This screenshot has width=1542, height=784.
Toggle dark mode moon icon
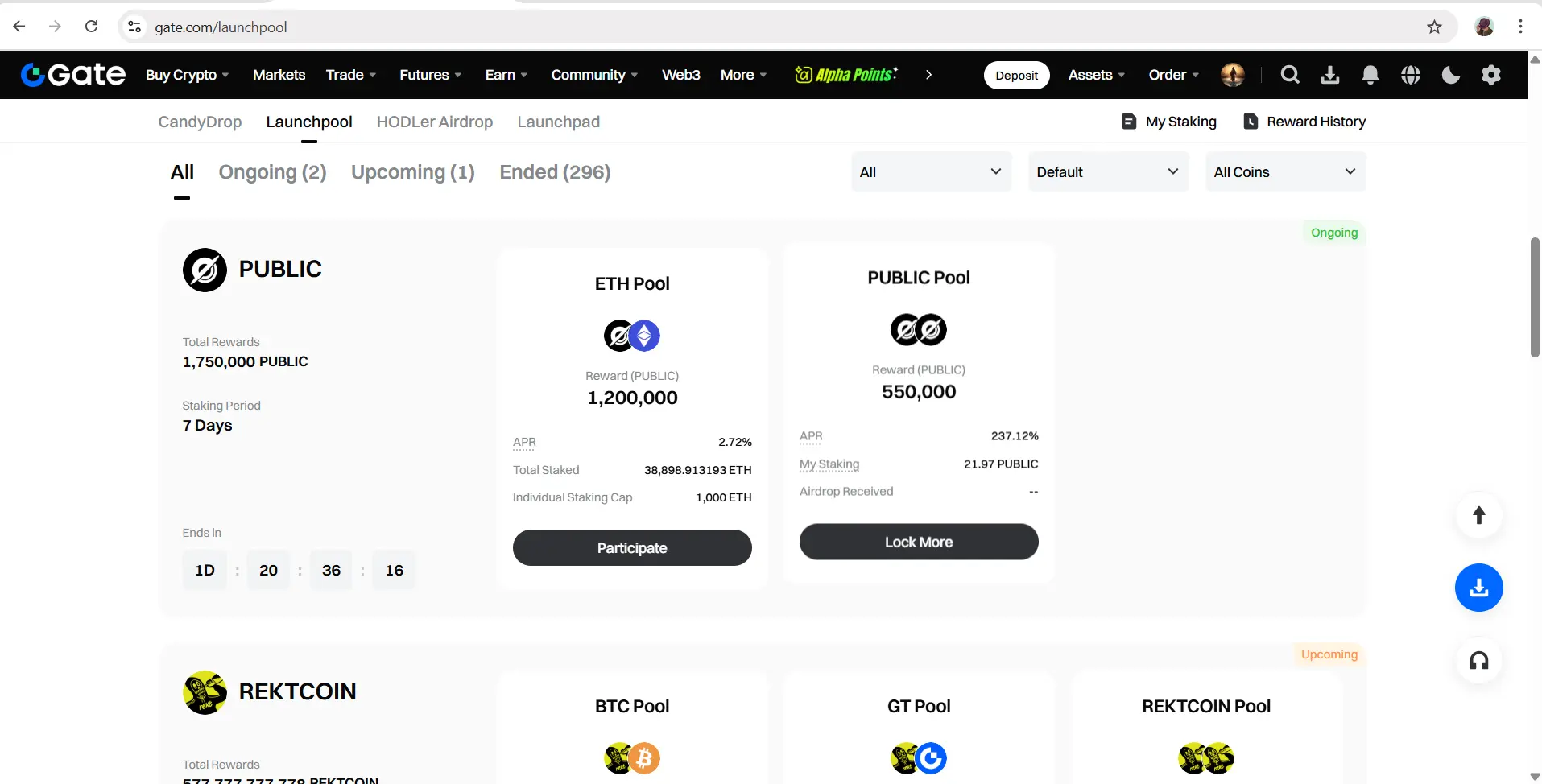[x=1451, y=75]
